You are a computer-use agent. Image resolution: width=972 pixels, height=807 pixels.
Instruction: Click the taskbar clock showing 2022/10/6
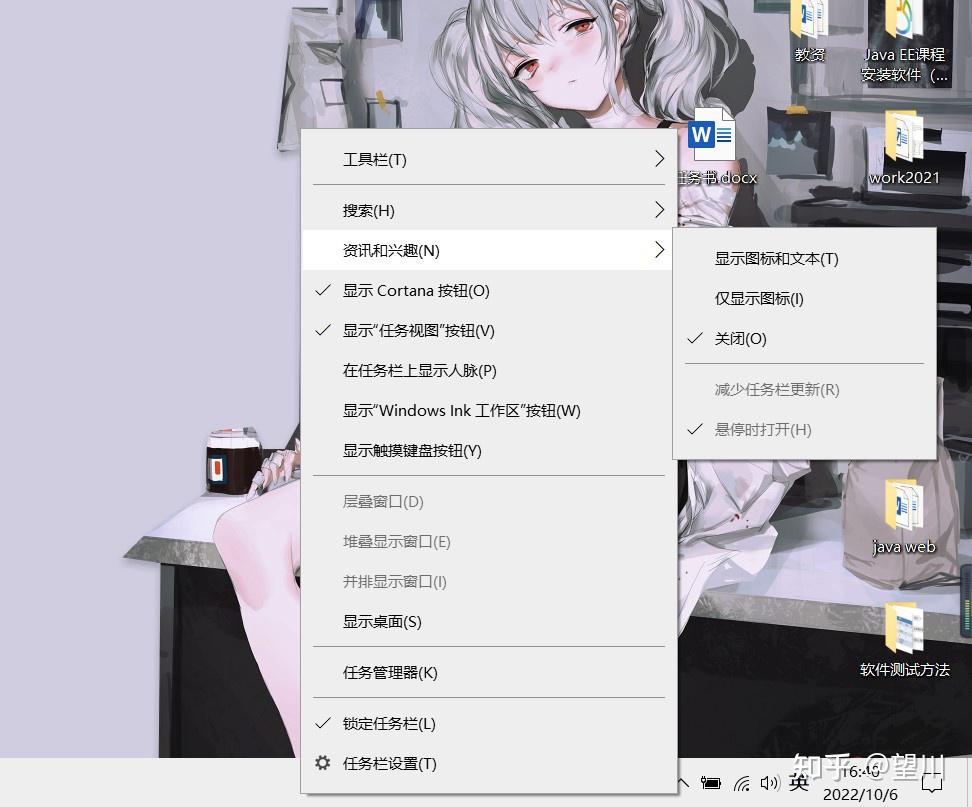860,783
